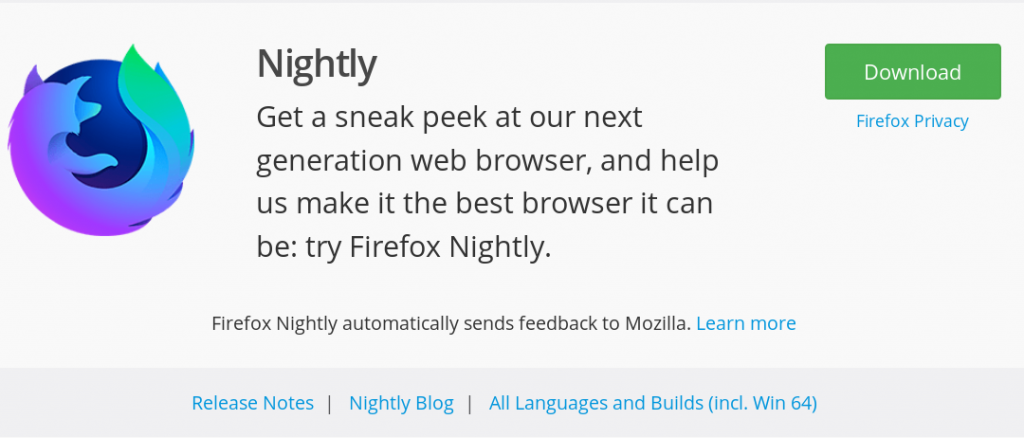Open All Languages and Builds link

tap(653, 403)
